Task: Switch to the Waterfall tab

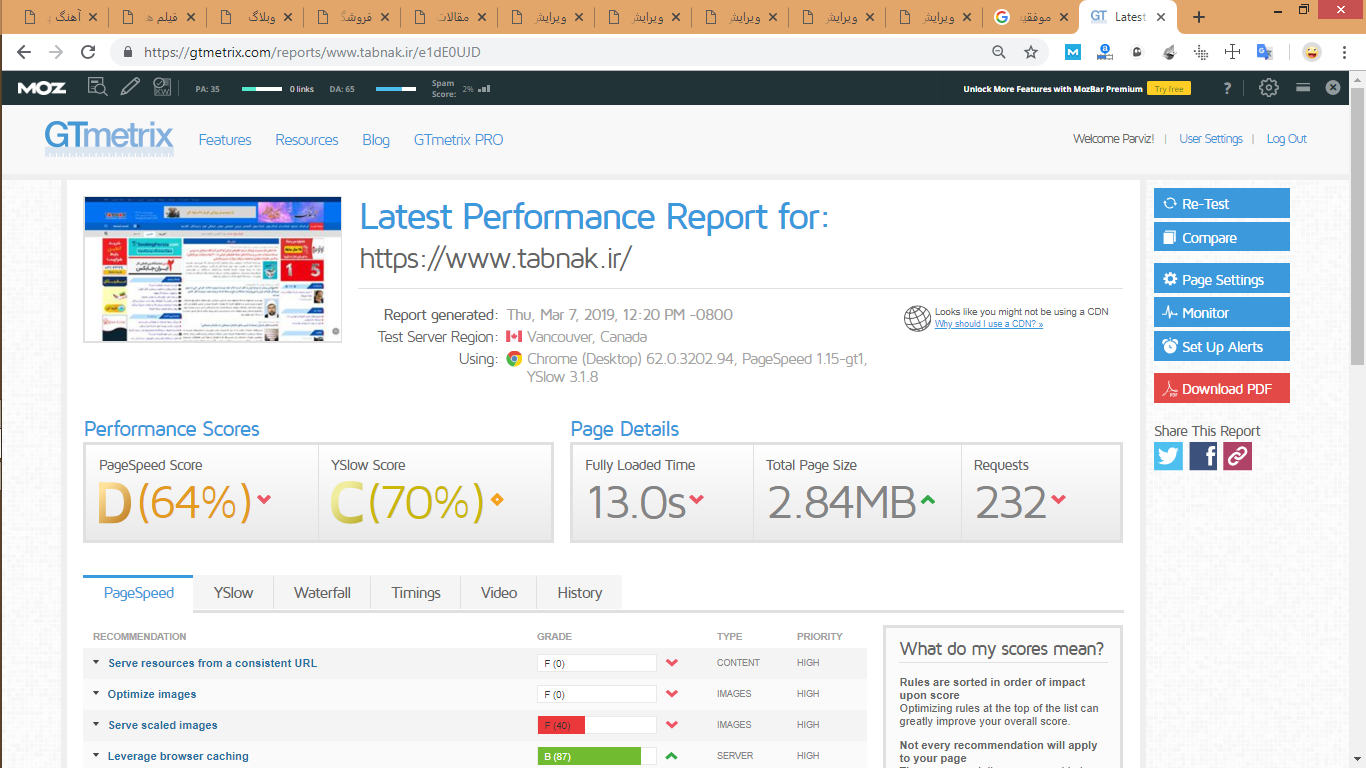Action: pyautogui.click(x=322, y=592)
